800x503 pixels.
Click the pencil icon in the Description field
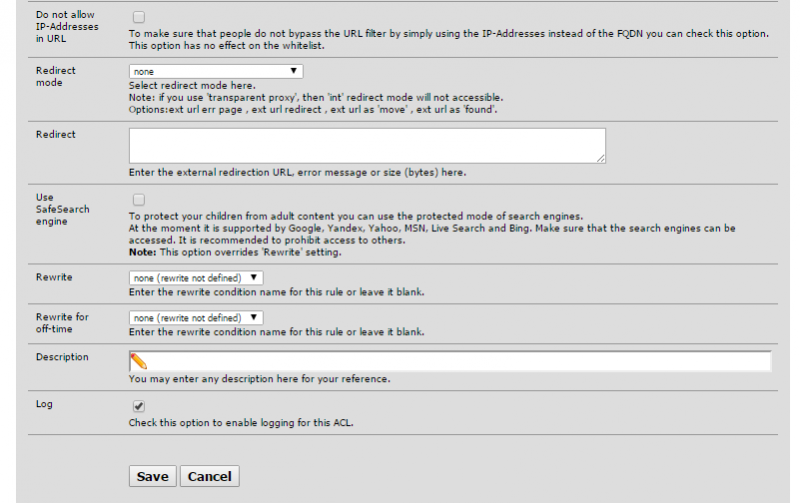tap(138, 361)
